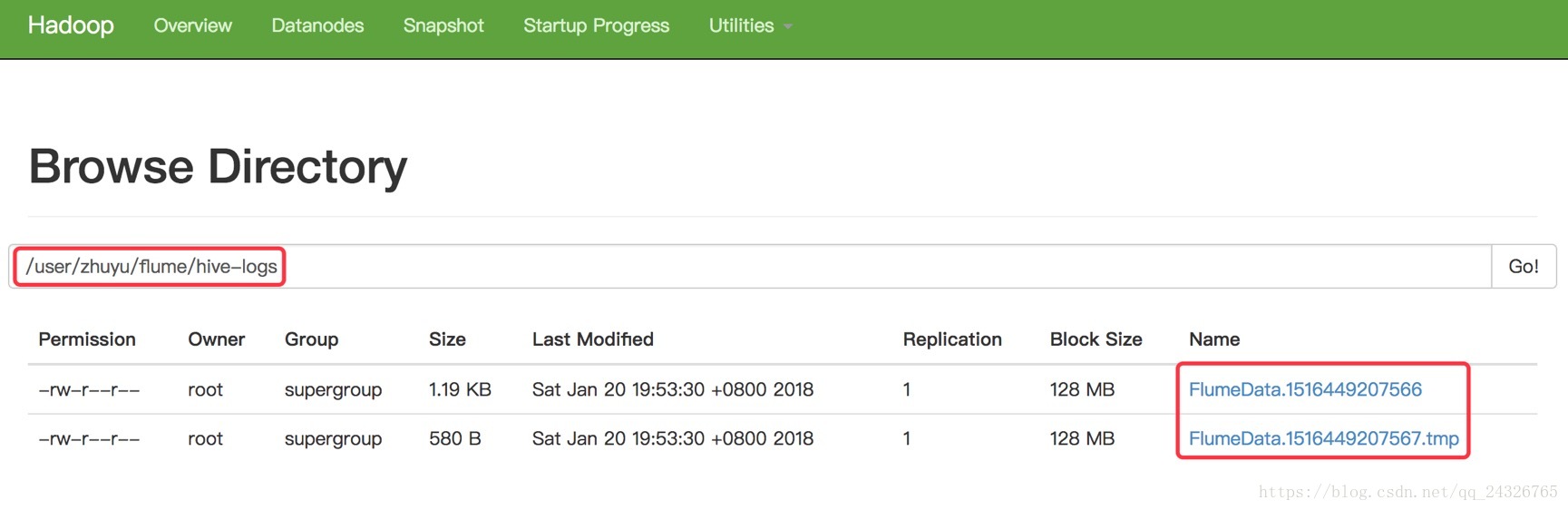This screenshot has width=1568, height=510.
Task: Click the Size column header
Action: point(447,339)
